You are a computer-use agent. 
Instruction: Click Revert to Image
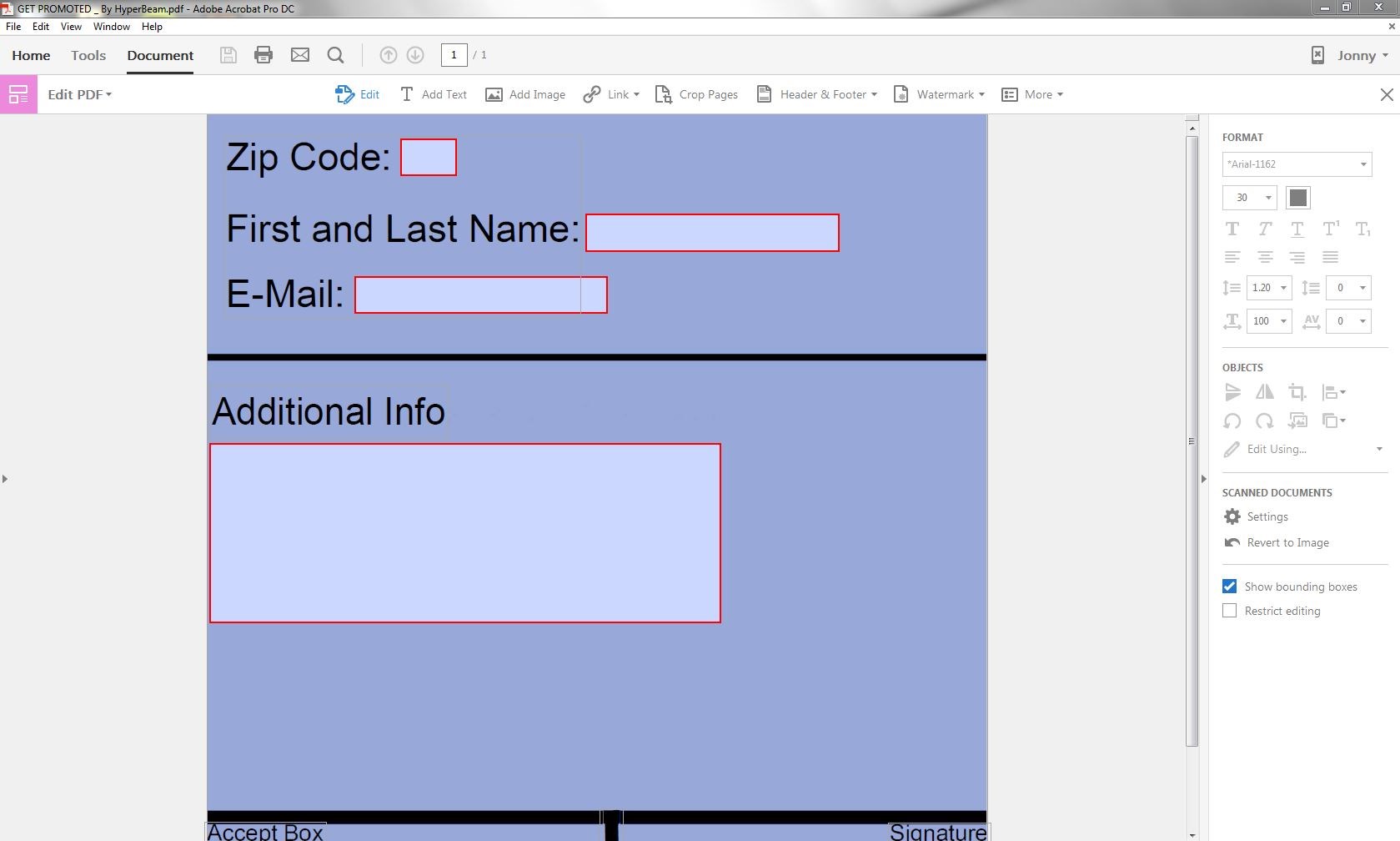tap(1287, 542)
